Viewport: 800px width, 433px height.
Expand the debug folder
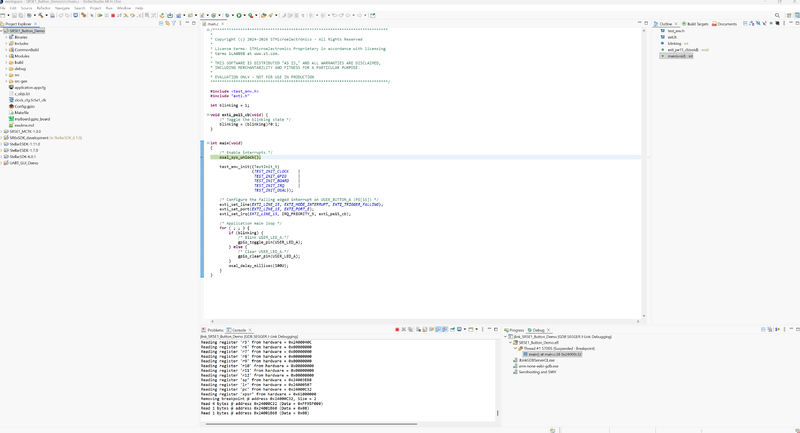point(6,68)
